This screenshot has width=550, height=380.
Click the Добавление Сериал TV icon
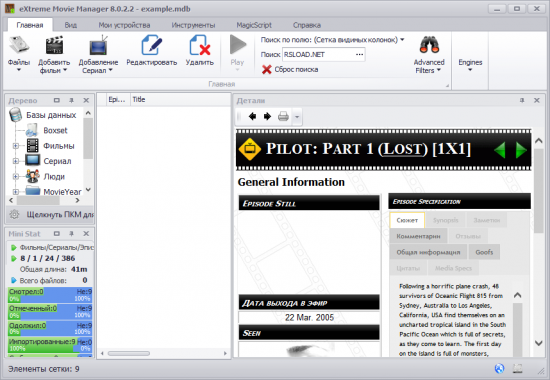tap(98, 46)
